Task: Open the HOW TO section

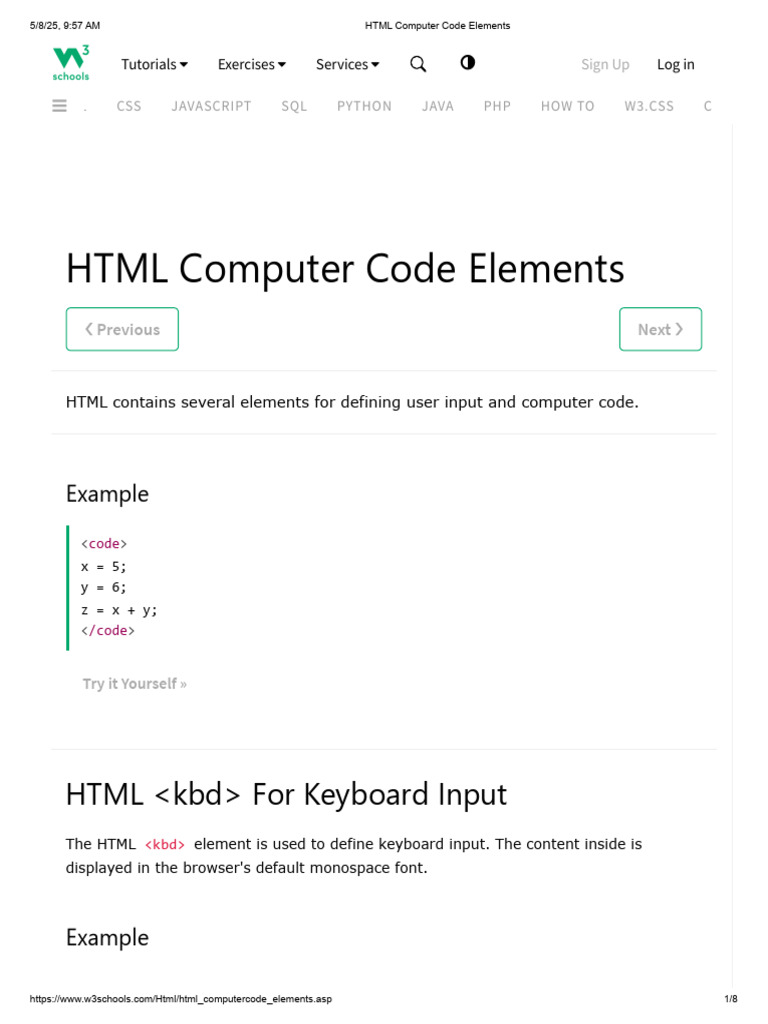Action: click(x=567, y=106)
